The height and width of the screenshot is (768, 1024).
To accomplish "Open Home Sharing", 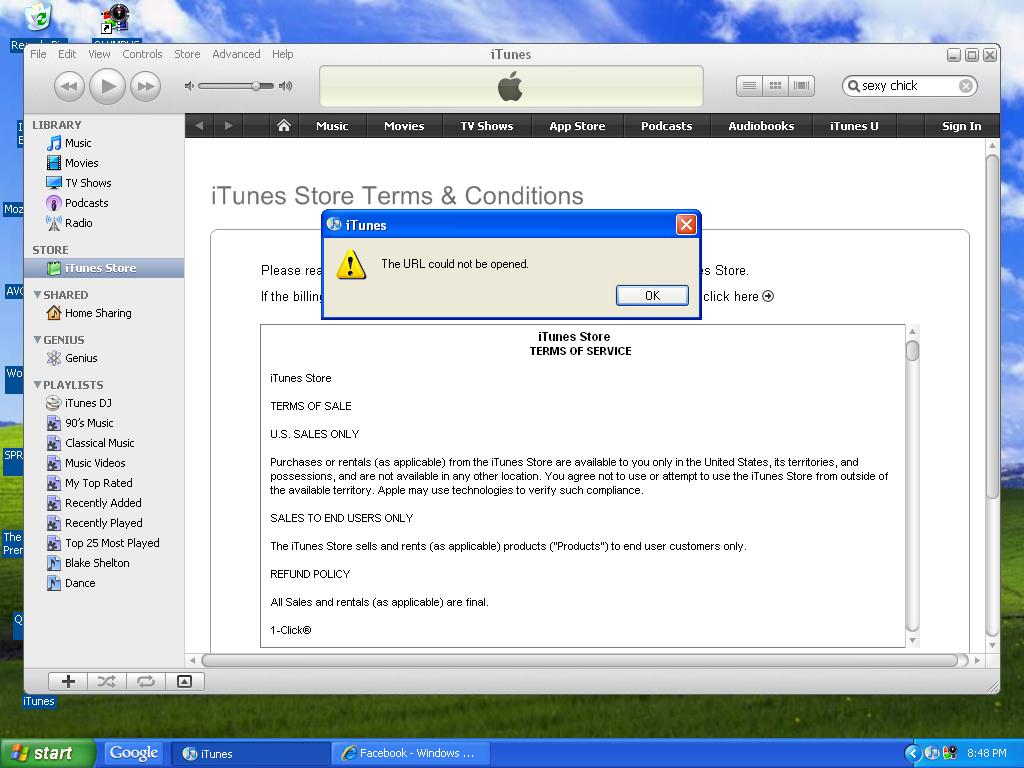I will [104, 313].
